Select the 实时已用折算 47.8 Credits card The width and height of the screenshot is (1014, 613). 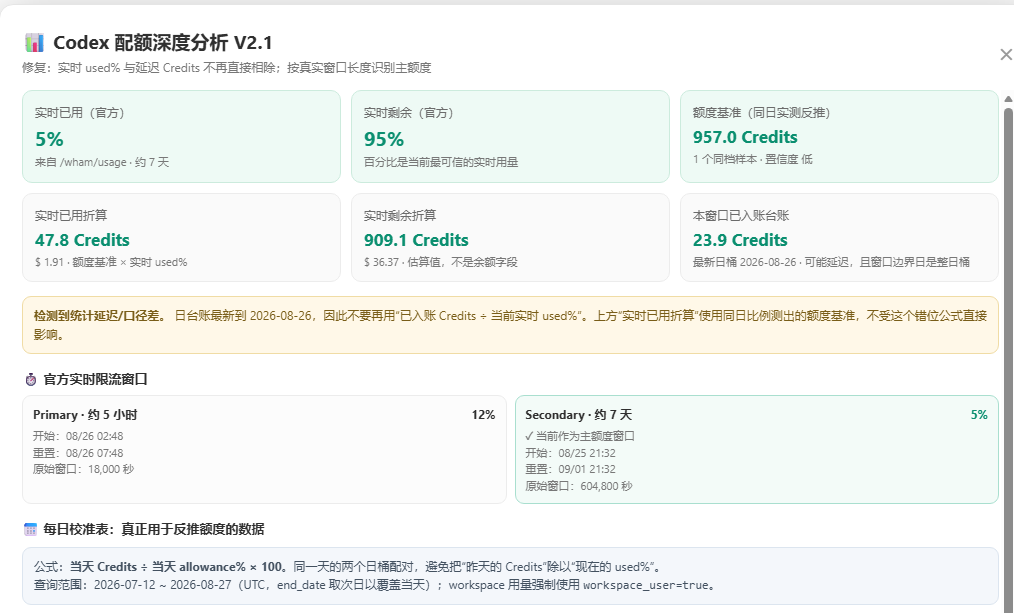(181, 237)
